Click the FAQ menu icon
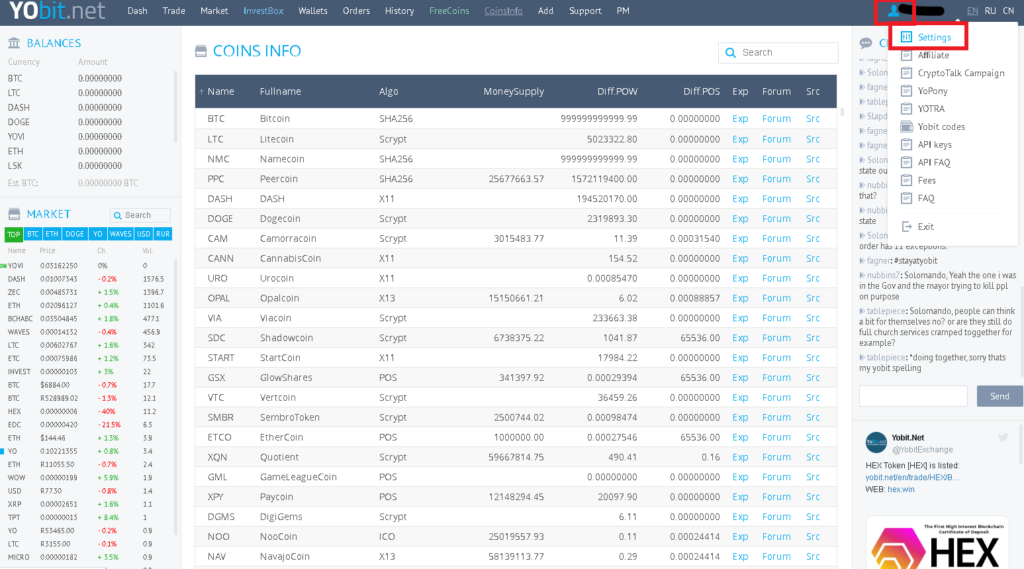This screenshot has height=569, width=1024. coord(906,199)
